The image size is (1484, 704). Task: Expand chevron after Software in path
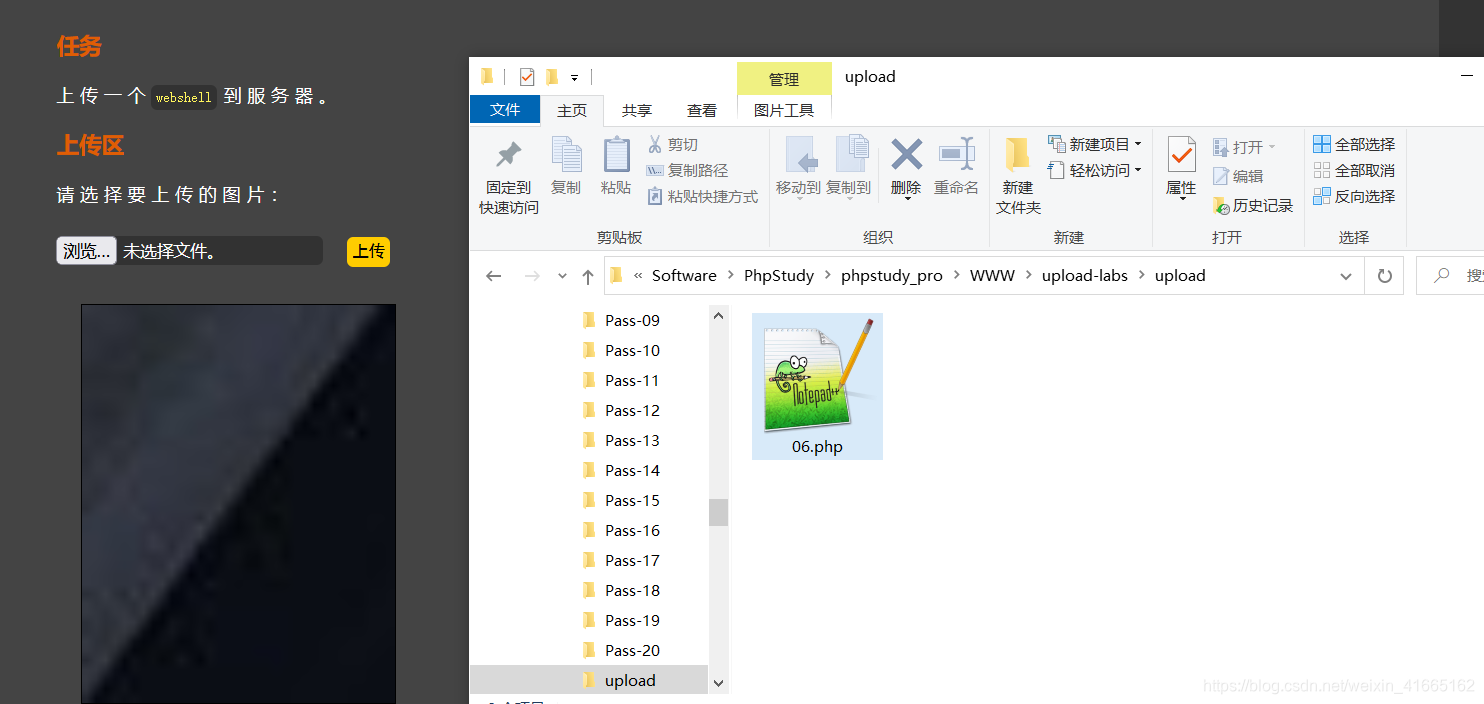tap(730, 276)
